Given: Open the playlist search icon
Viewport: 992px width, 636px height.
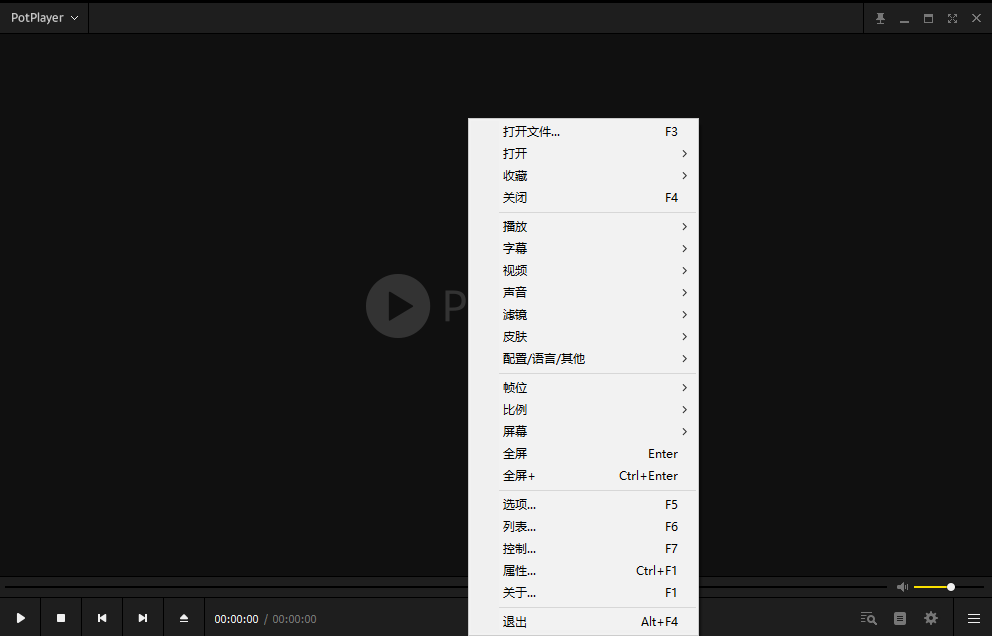Looking at the screenshot, I should 868,618.
